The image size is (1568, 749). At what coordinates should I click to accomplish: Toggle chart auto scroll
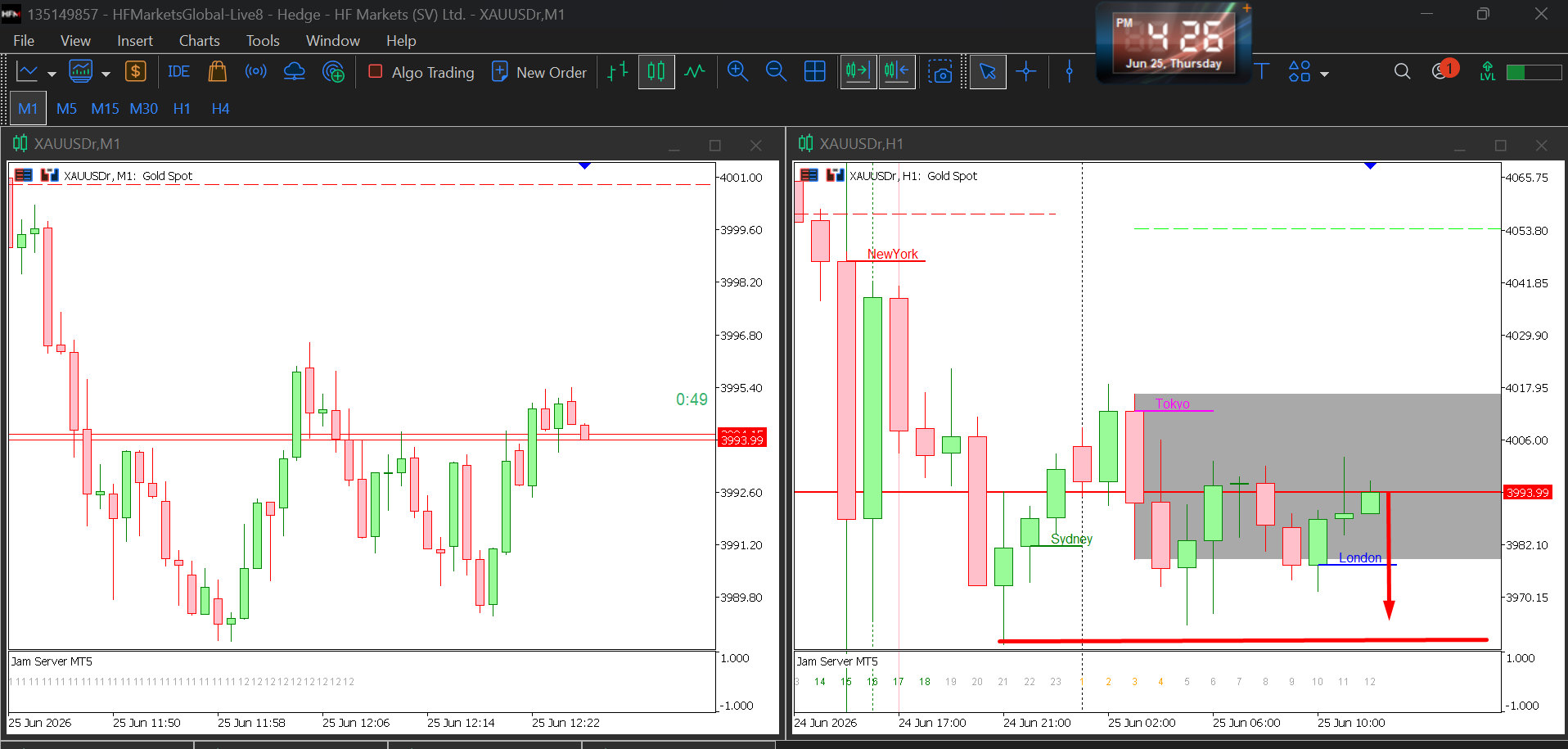coord(858,72)
